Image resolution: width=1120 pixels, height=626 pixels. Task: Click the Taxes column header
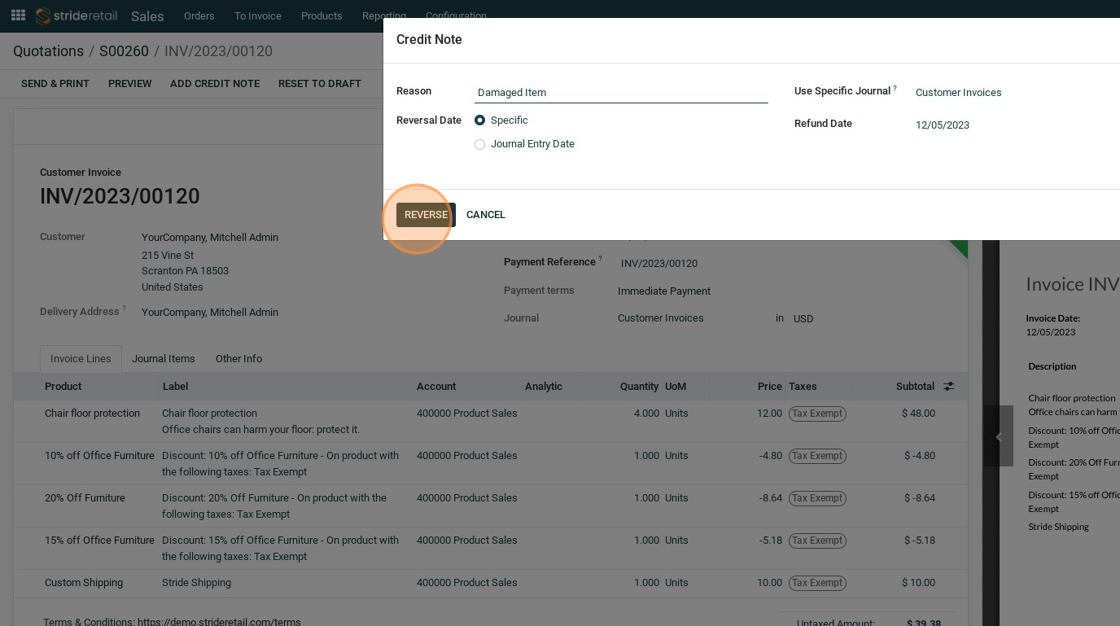pyautogui.click(x=802, y=386)
